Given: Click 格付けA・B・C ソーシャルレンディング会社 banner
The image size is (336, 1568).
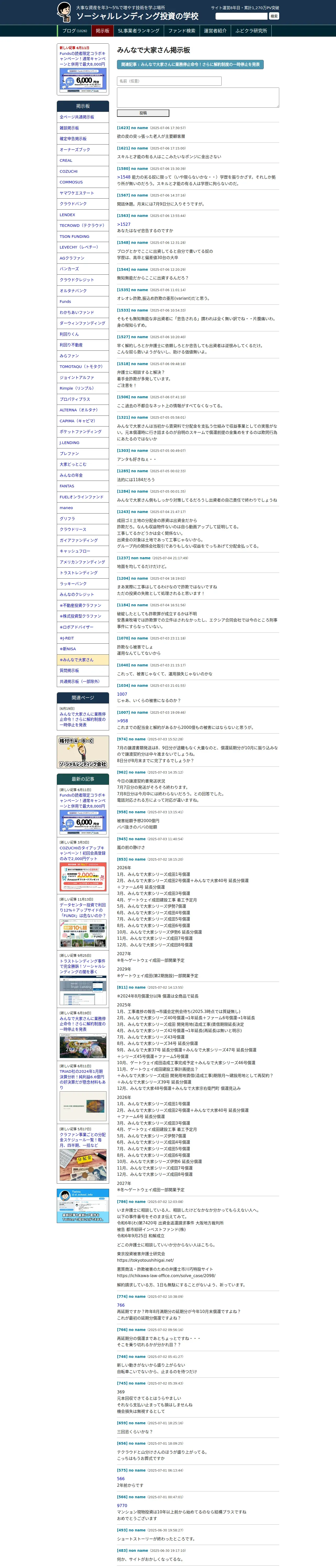Looking at the screenshot, I should (83, 752).
